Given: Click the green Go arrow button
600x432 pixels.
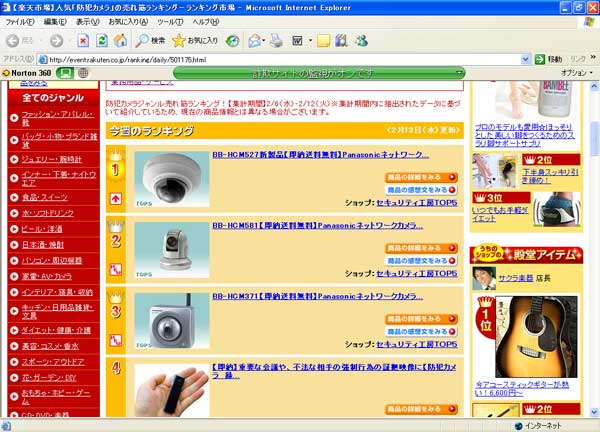Looking at the screenshot, I should pyautogui.click(x=540, y=59).
